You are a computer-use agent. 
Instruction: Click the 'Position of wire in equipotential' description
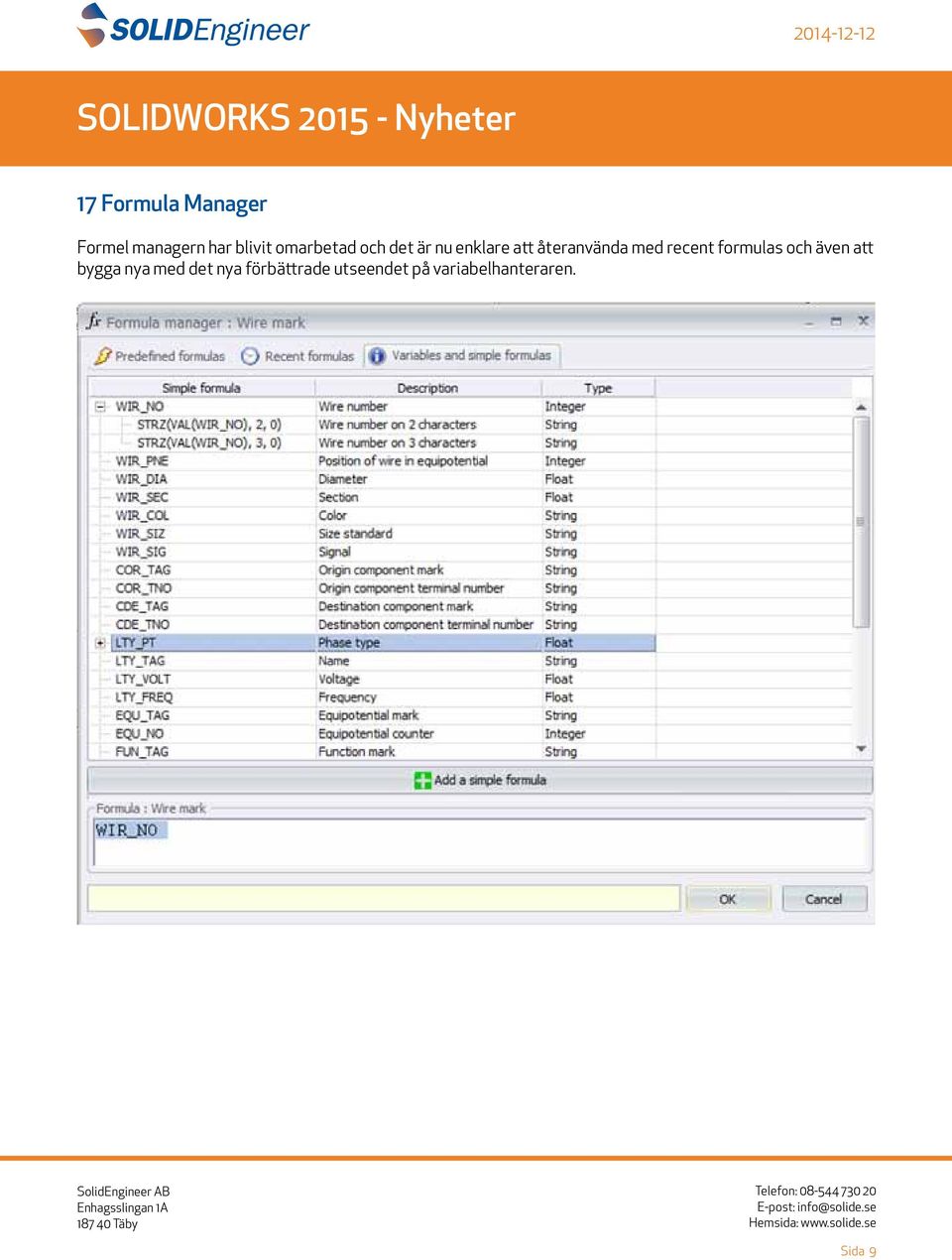tap(403, 461)
